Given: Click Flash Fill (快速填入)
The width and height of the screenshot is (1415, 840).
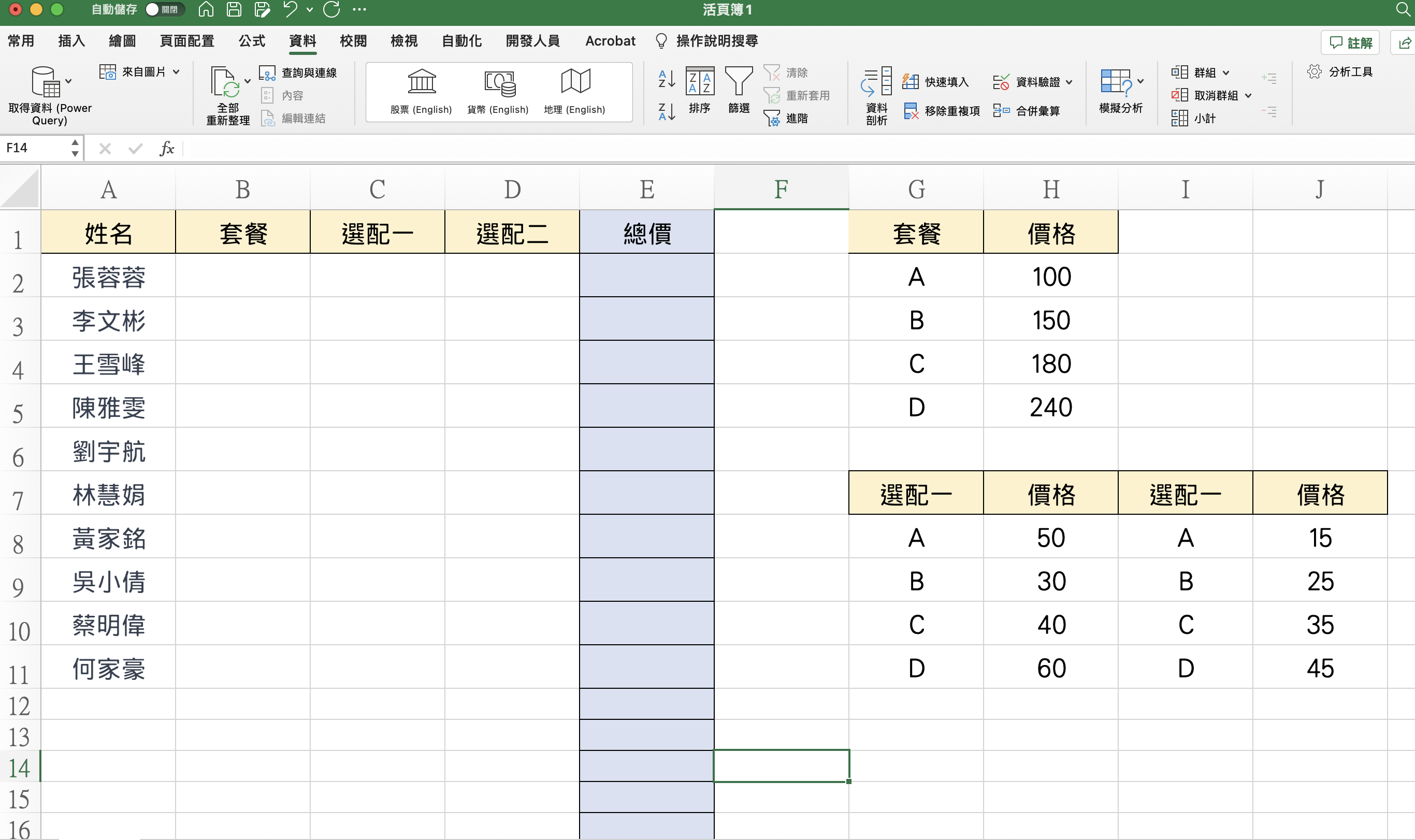Looking at the screenshot, I should [x=936, y=82].
